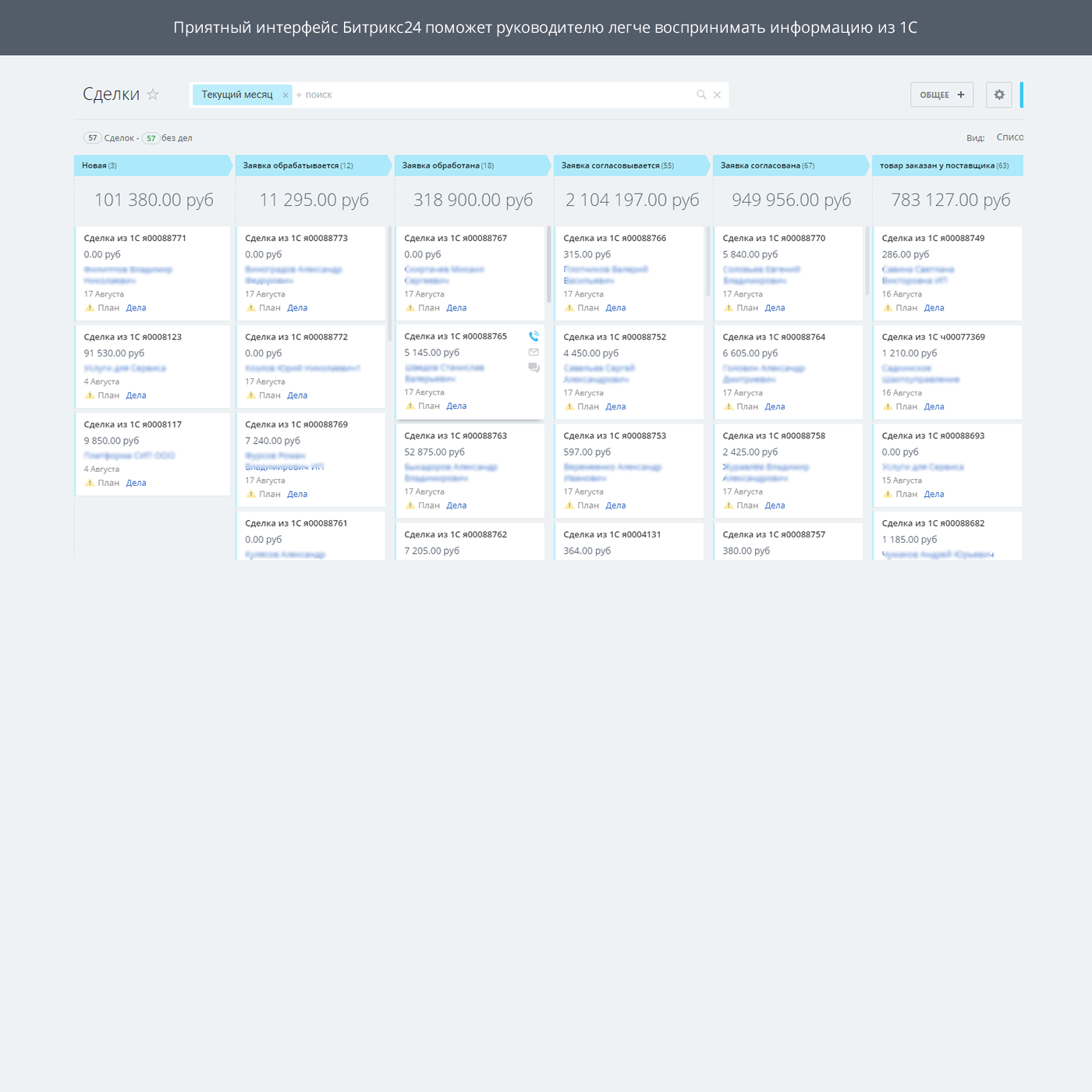Switch view to Список
The width and height of the screenshot is (1092, 1092).
1009,137
